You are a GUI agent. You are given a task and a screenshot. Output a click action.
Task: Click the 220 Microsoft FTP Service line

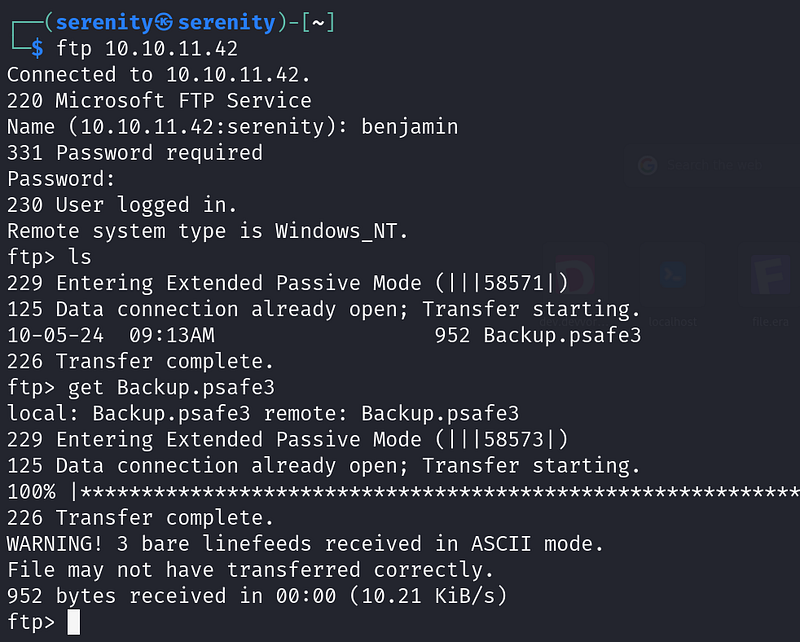coord(159,101)
